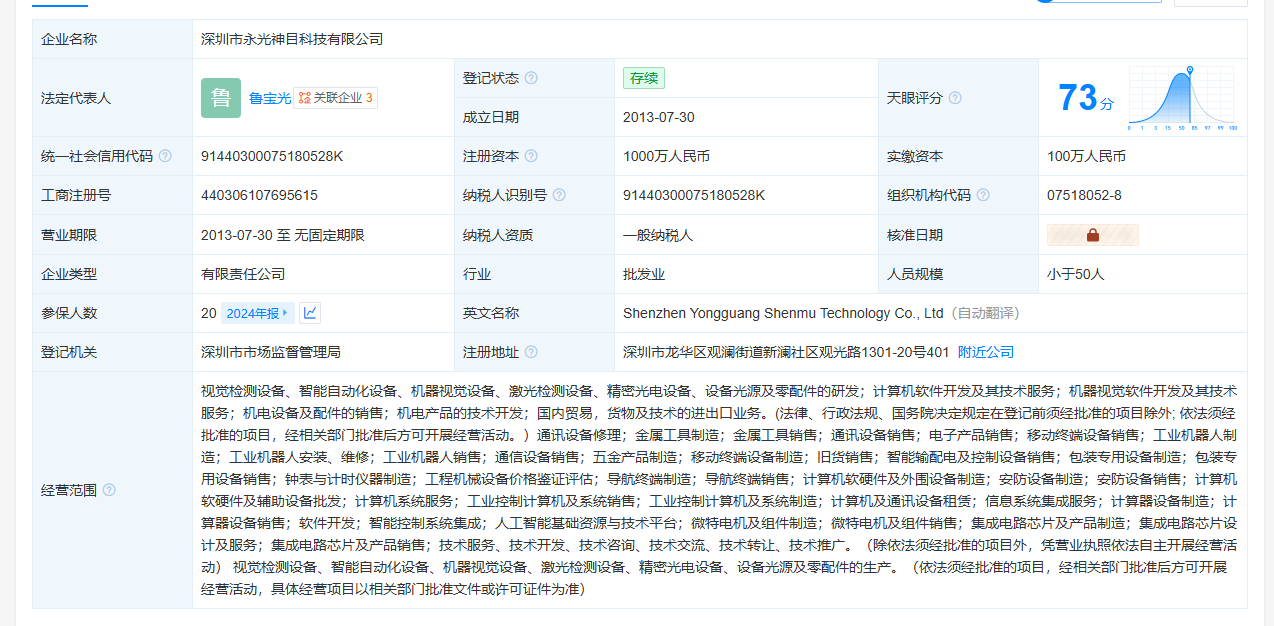The height and width of the screenshot is (626, 1274).
Task: Click the industry value 批发业
Action: click(x=644, y=274)
